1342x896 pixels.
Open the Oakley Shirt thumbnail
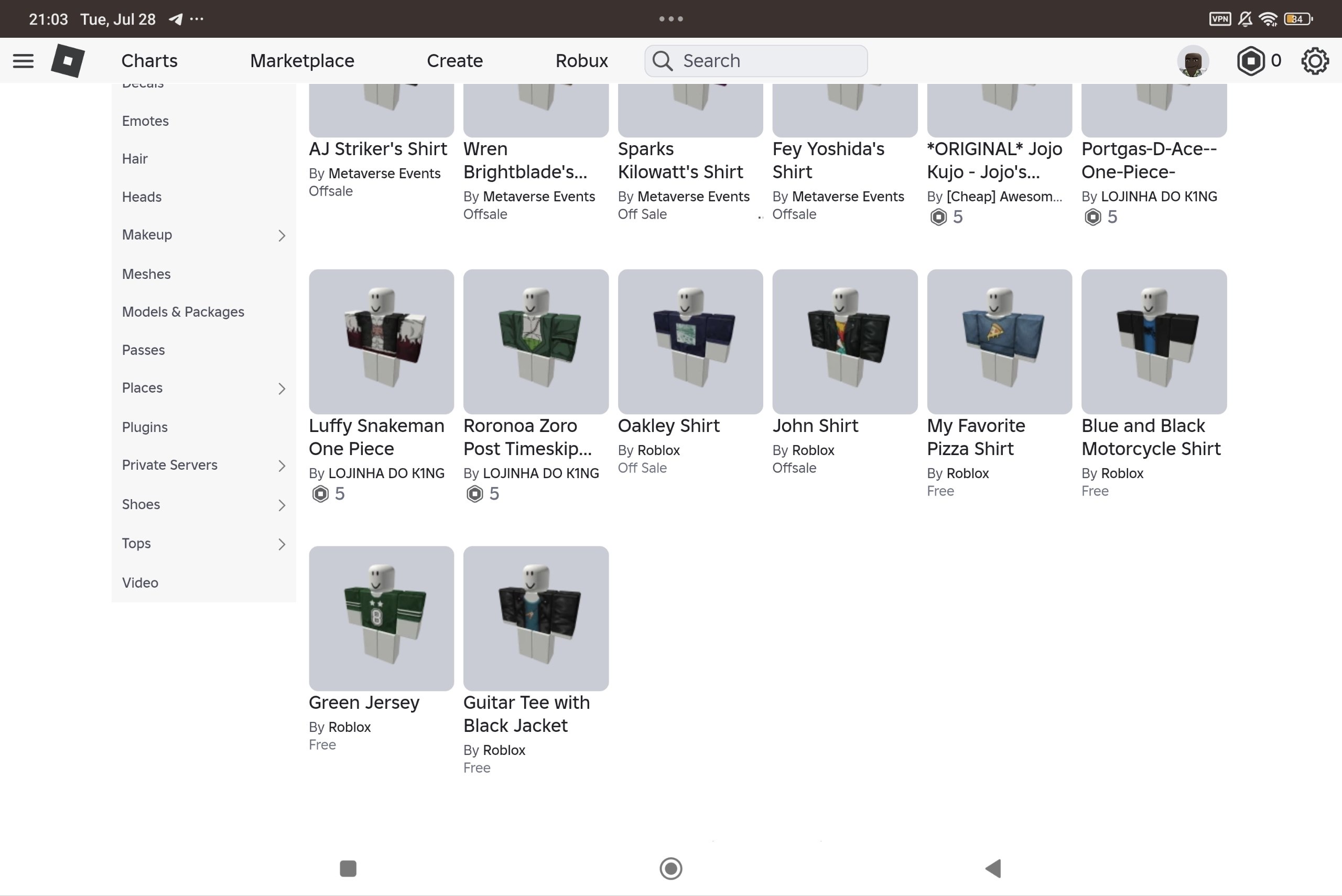click(690, 342)
